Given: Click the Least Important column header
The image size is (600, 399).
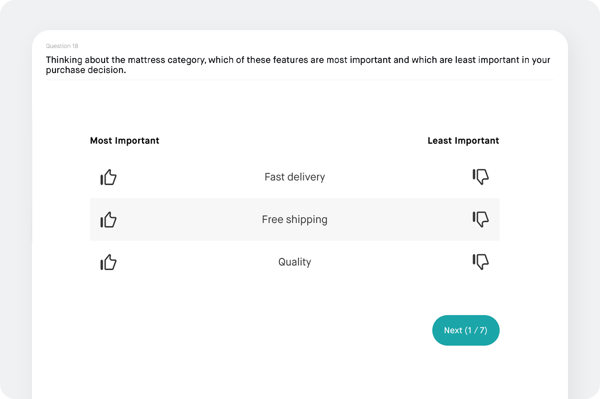Looking at the screenshot, I should point(463,141).
